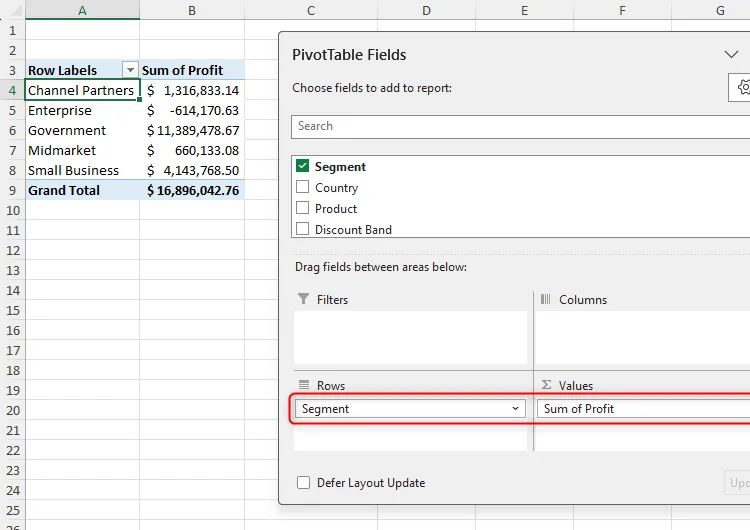Click the Rows area icon
Screen dimensions: 750x530
click(x=304, y=385)
